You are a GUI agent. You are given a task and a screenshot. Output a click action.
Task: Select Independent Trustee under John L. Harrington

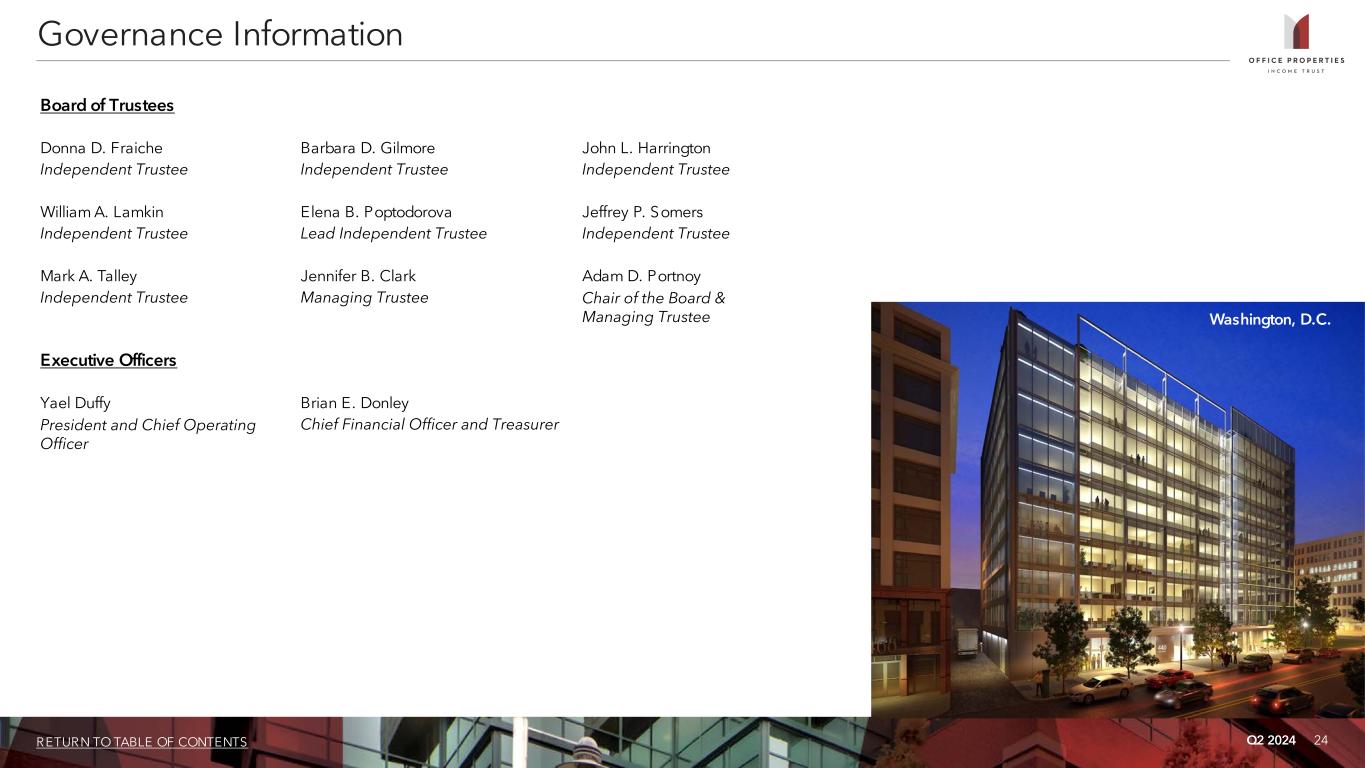pyautogui.click(x=656, y=169)
